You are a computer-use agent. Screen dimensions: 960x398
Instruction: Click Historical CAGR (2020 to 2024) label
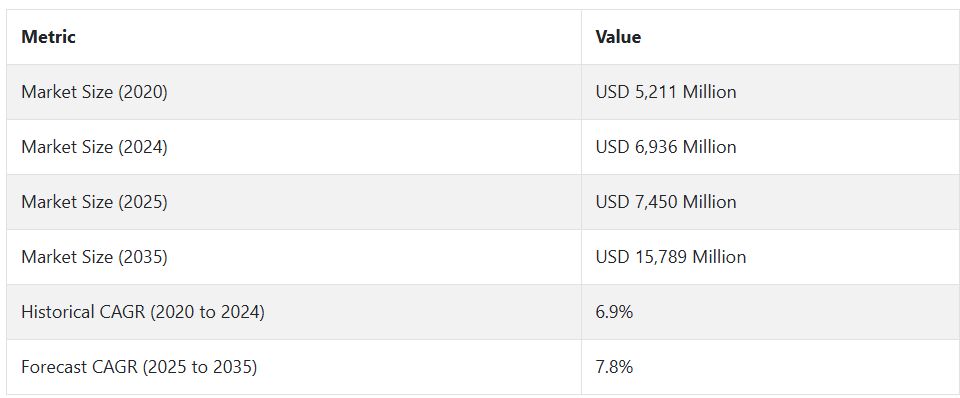click(143, 312)
